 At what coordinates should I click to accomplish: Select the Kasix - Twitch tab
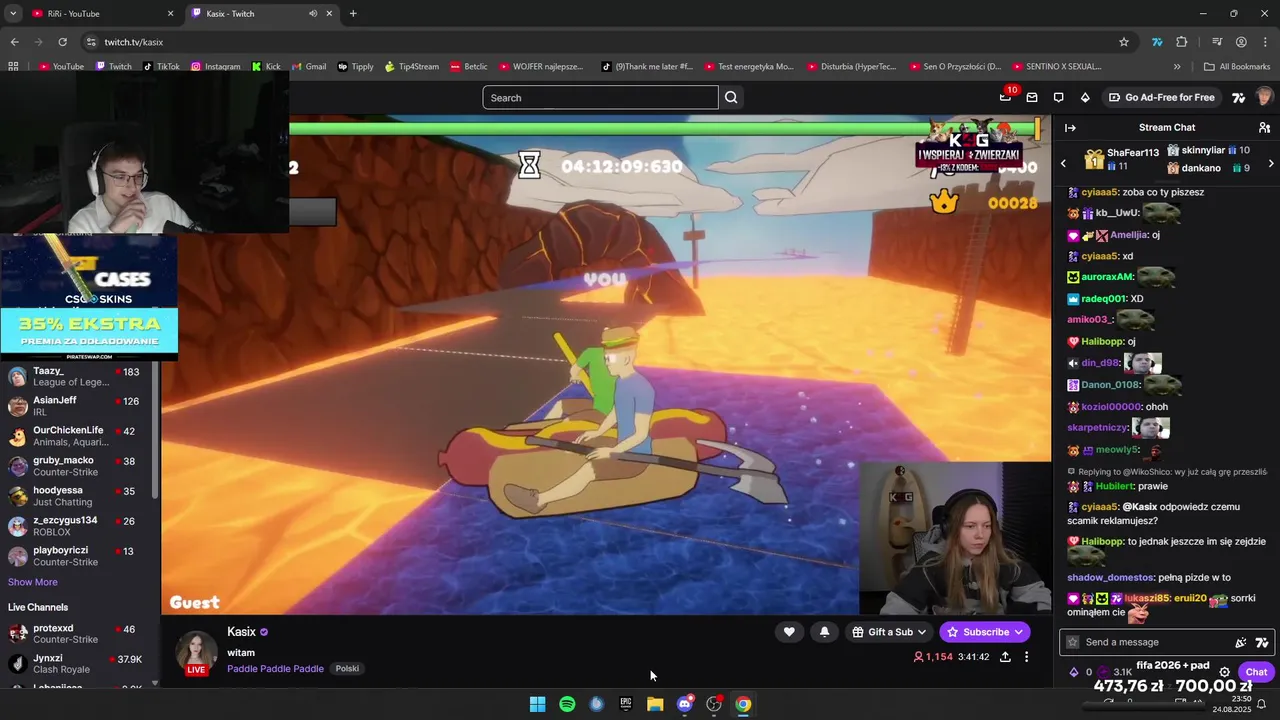click(x=263, y=14)
